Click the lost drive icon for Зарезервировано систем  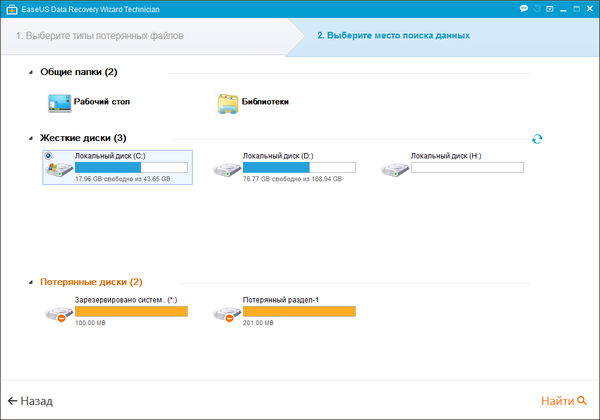click(x=59, y=314)
